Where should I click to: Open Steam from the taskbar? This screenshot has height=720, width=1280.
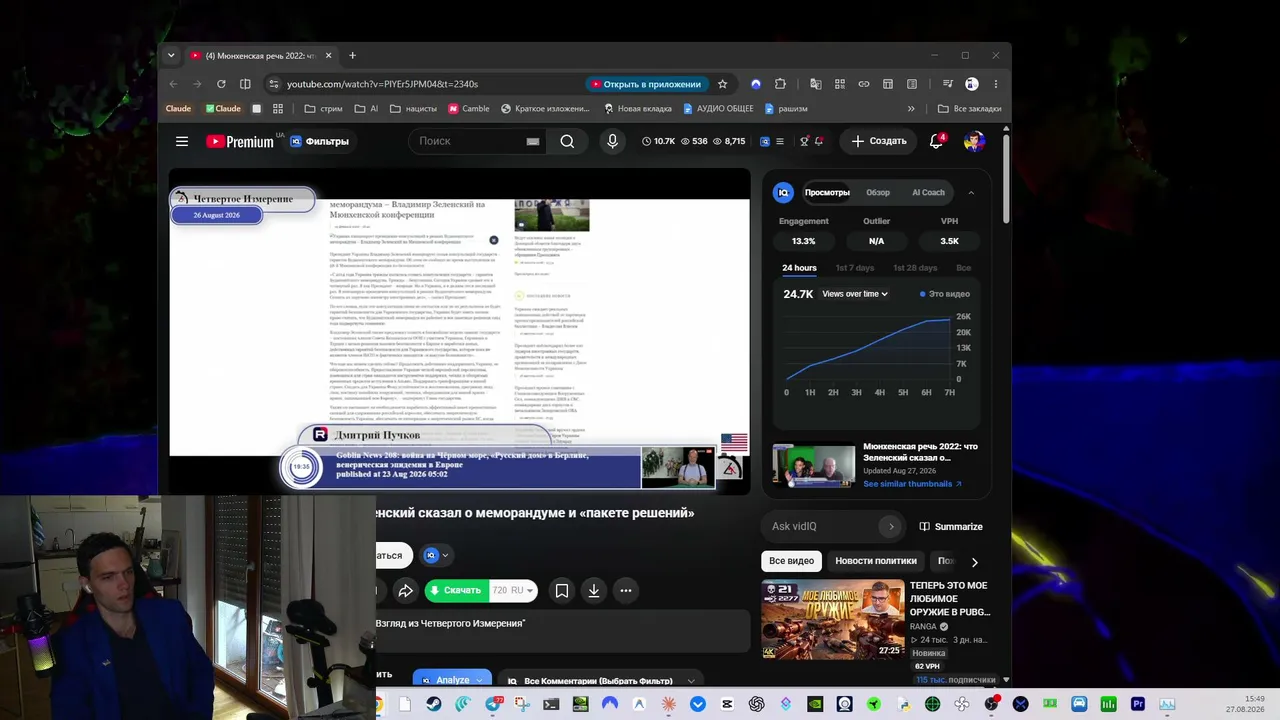[x=433, y=704]
